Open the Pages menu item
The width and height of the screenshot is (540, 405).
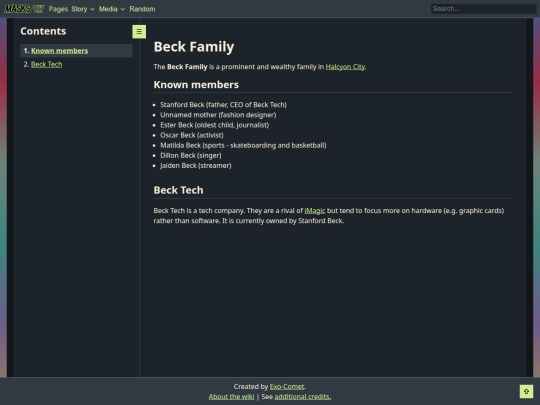(x=58, y=9)
